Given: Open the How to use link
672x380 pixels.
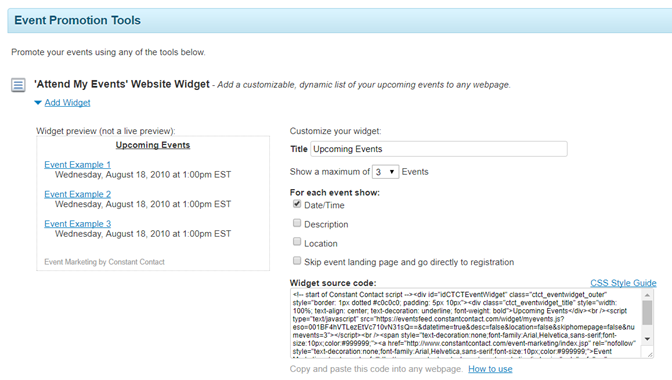Looking at the screenshot, I should tap(490, 369).
